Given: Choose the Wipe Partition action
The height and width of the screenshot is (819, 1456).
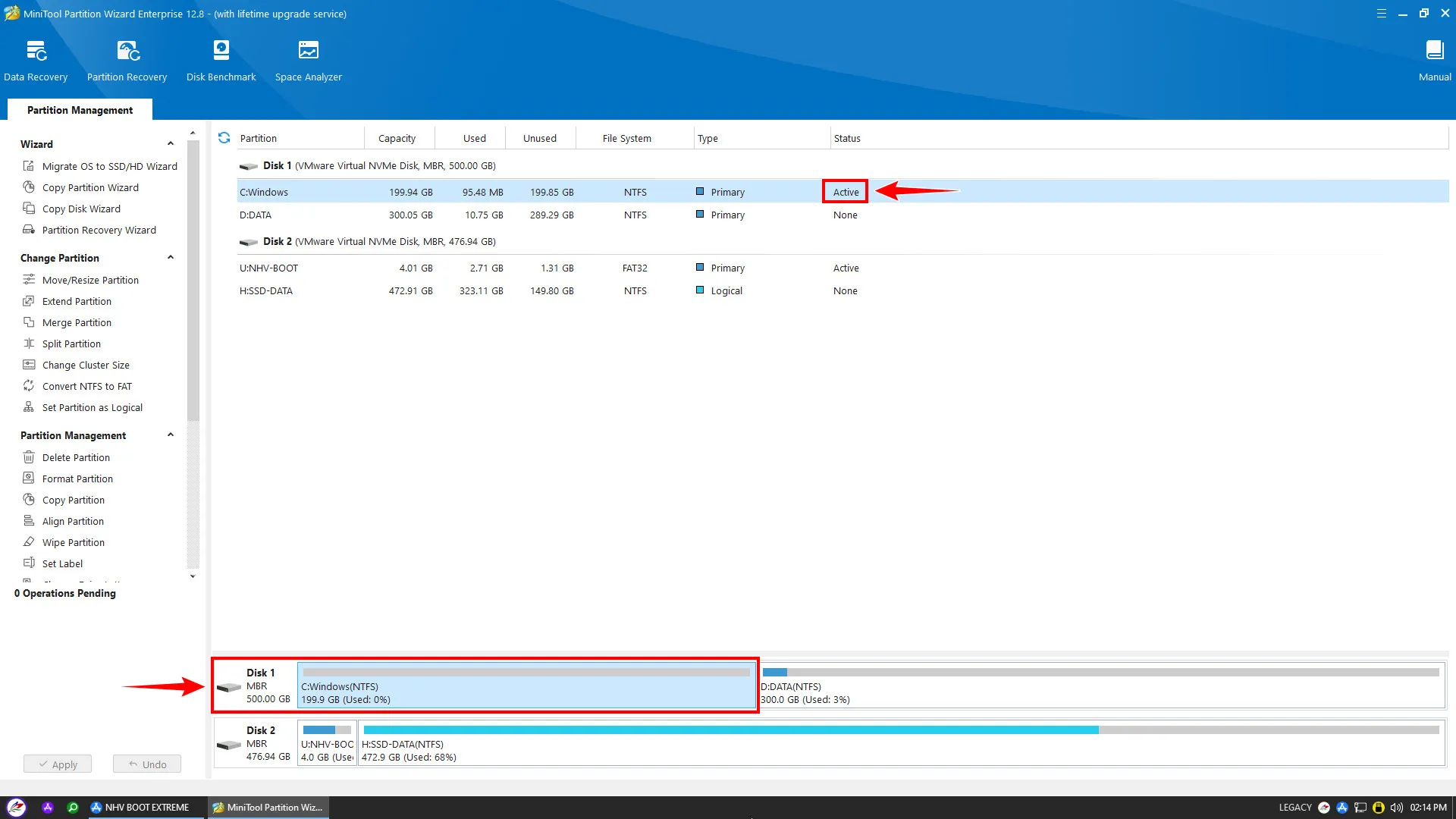Looking at the screenshot, I should click(x=74, y=542).
